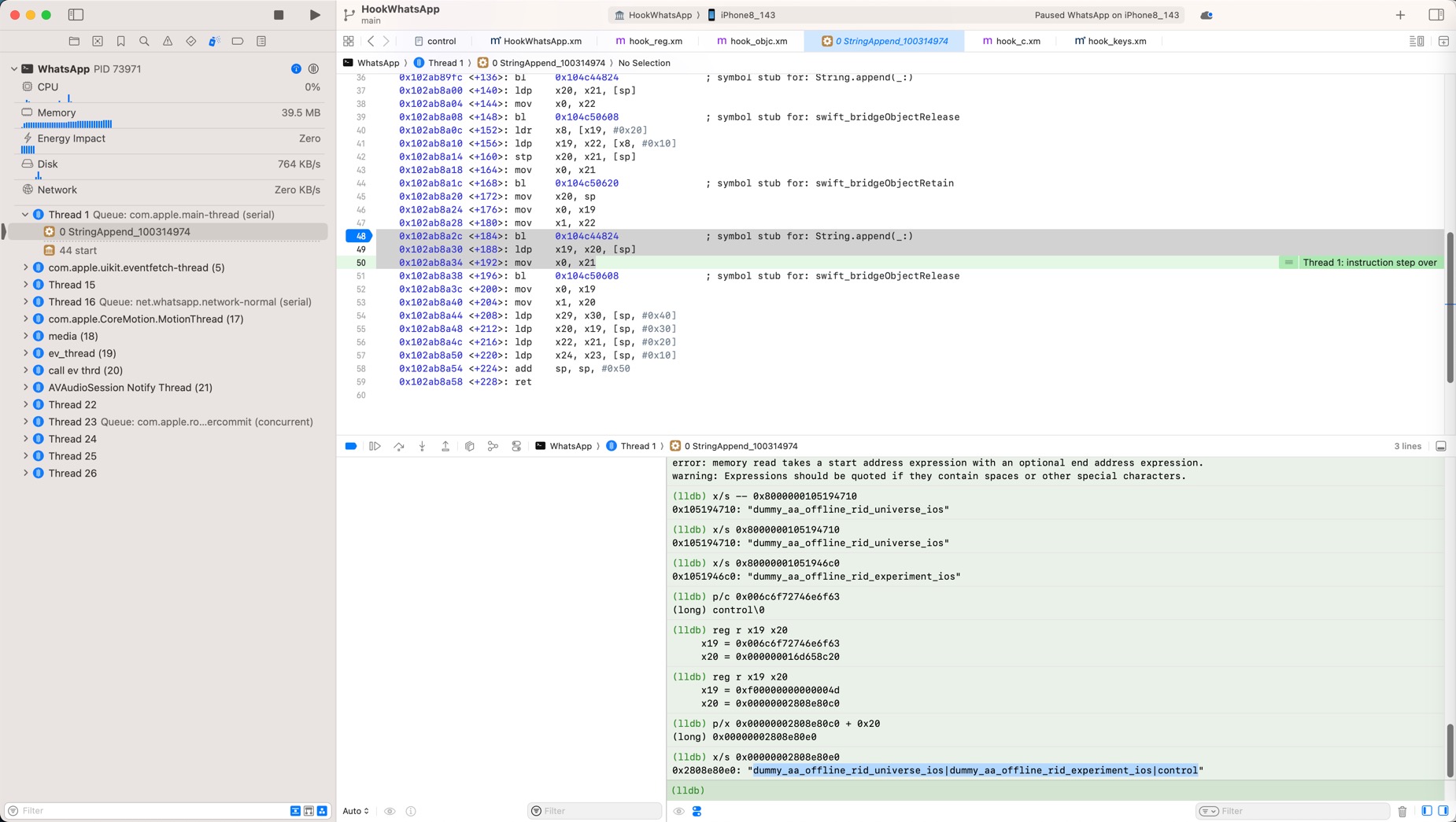Toggle the navigator sidebar
The height and width of the screenshot is (822, 1456).
(x=76, y=15)
